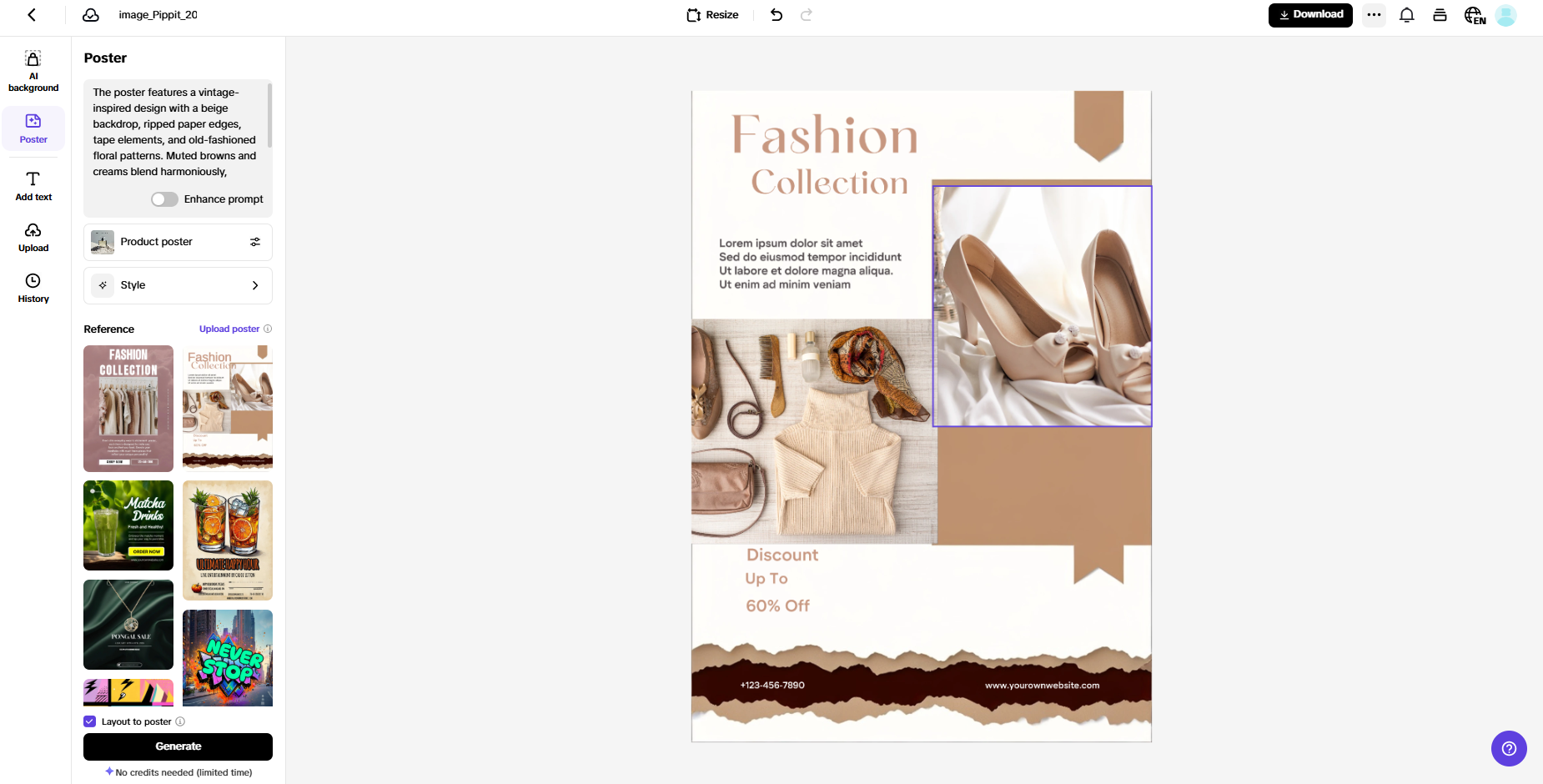Open the Resize menu

point(711,14)
